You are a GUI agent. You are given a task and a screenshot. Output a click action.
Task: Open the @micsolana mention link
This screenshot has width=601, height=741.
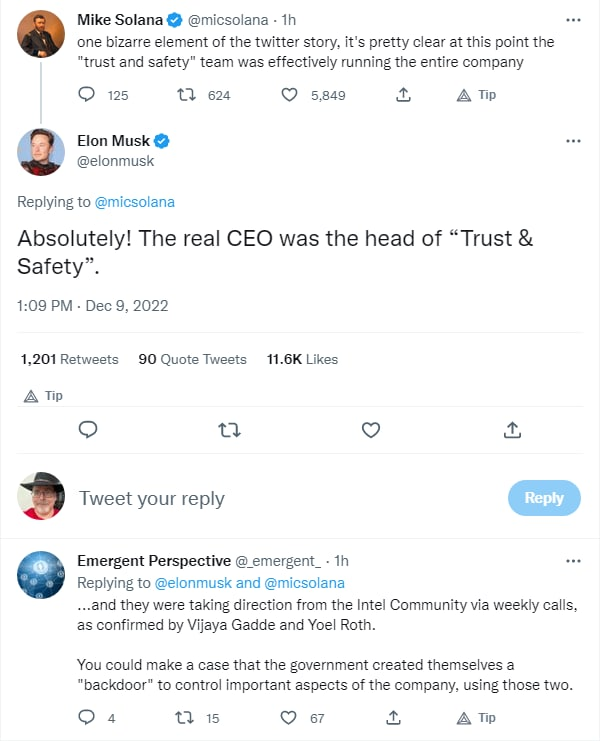pyautogui.click(x=134, y=202)
